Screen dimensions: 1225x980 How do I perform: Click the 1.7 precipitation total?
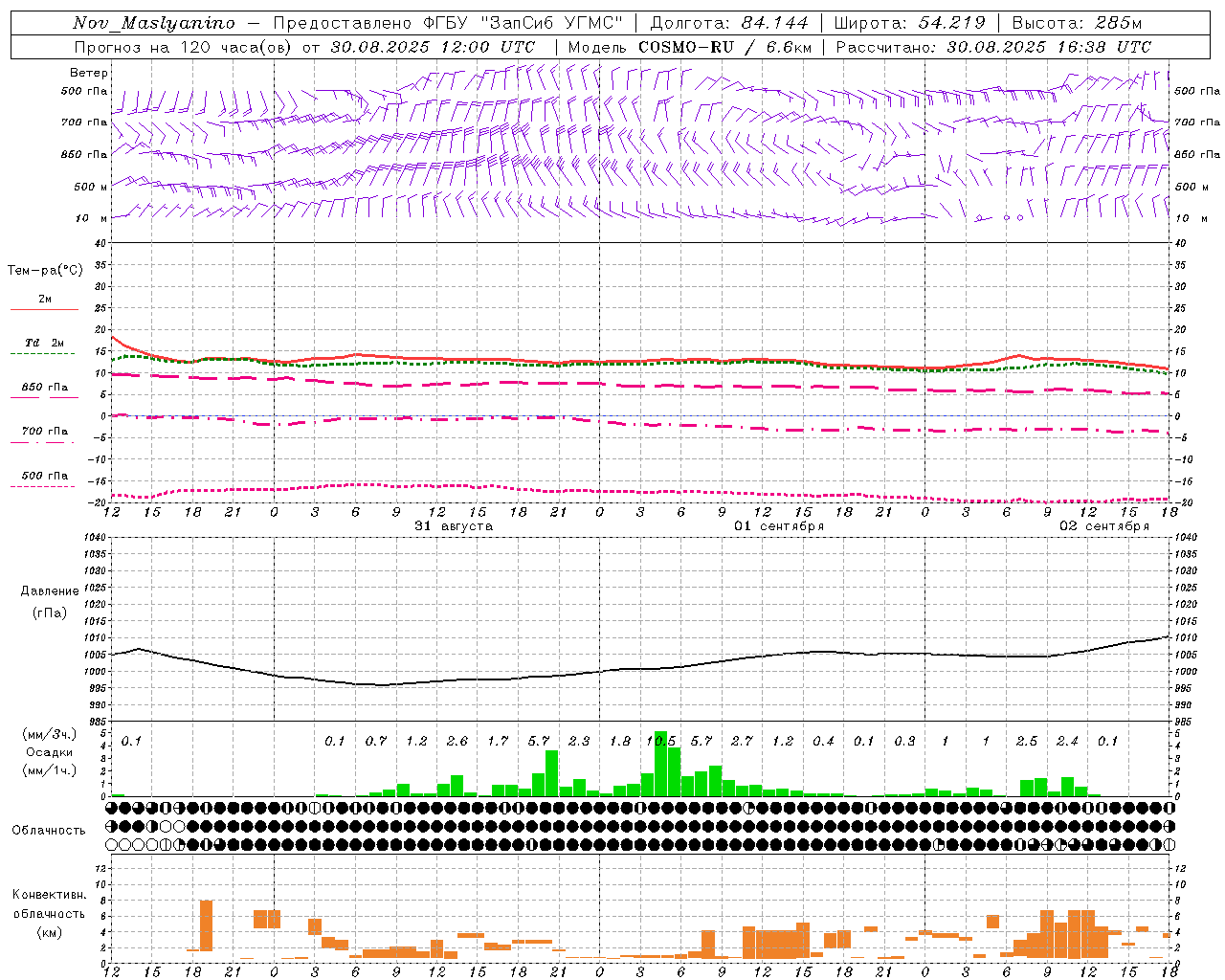498,742
